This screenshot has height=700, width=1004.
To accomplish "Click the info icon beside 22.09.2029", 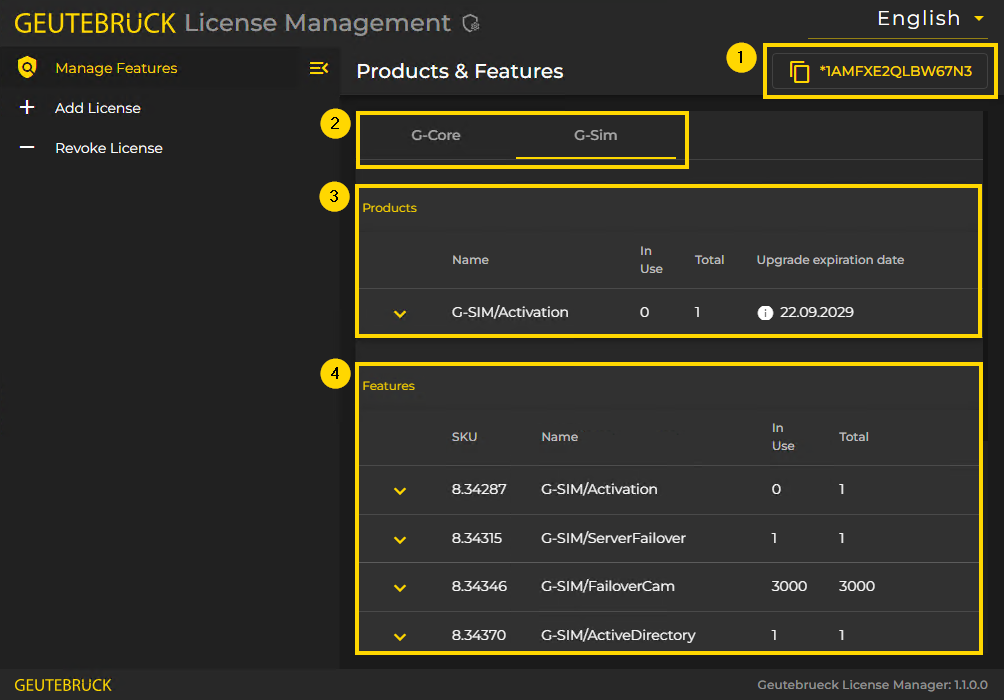I will 765,313.
